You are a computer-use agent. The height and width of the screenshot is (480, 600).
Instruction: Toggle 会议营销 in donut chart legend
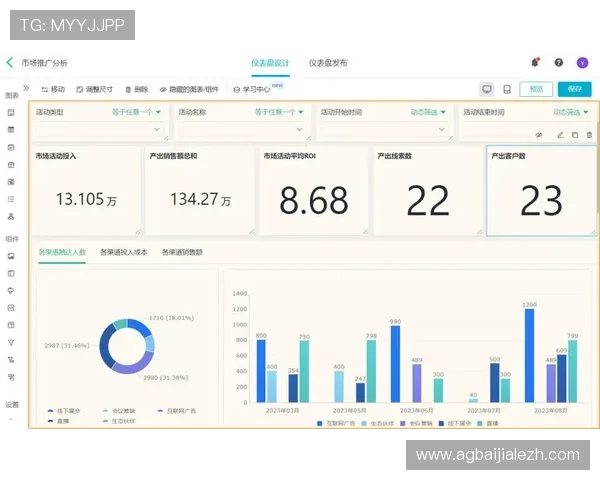119,411
